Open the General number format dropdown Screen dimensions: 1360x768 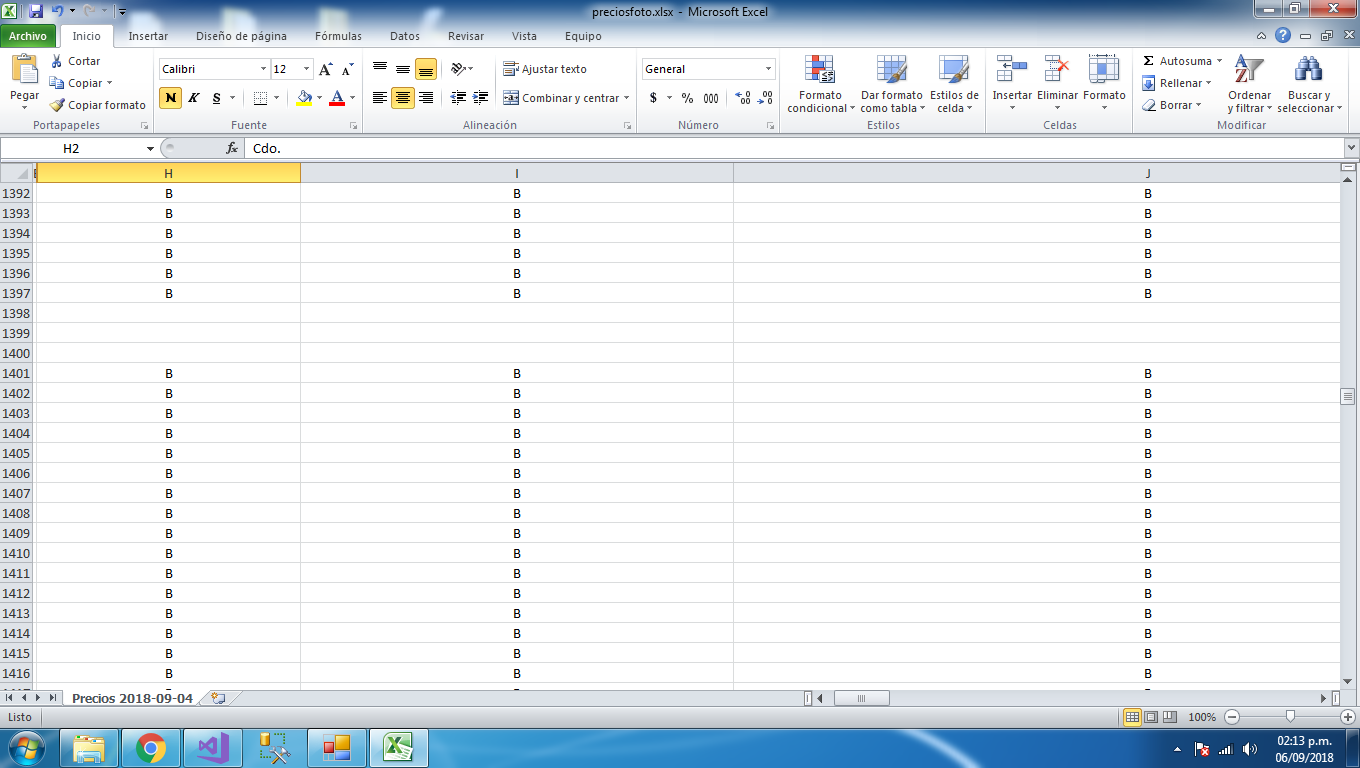click(x=769, y=69)
